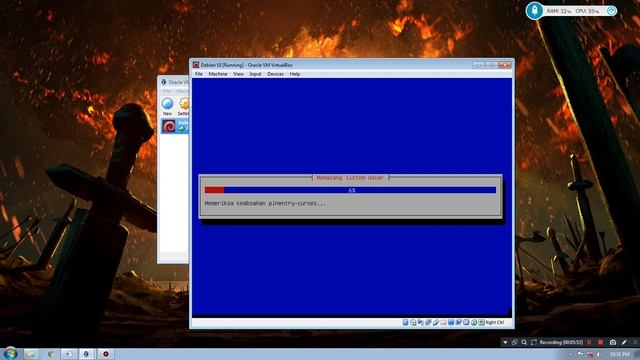Click the recorder region selection icon
This screenshot has width=640, height=360.
tap(534, 342)
